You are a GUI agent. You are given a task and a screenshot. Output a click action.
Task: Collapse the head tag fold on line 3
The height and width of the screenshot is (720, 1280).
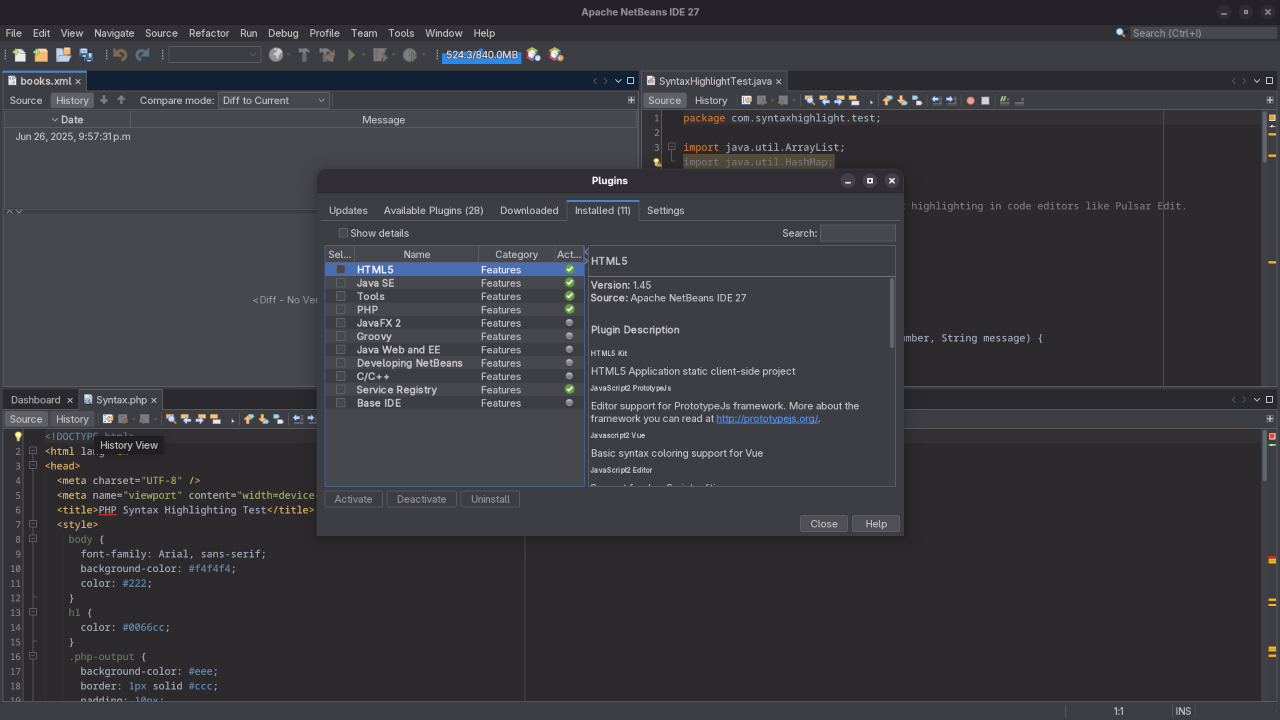33,466
